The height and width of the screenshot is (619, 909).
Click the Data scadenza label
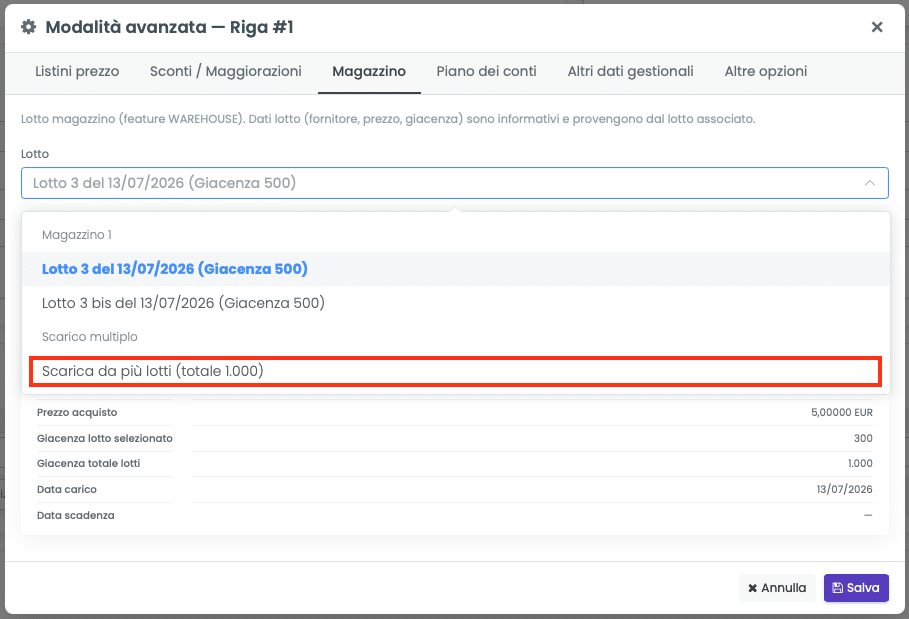(x=75, y=515)
